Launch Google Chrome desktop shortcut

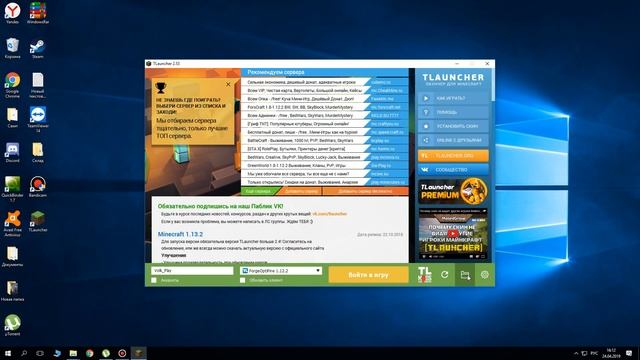tap(12, 85)
